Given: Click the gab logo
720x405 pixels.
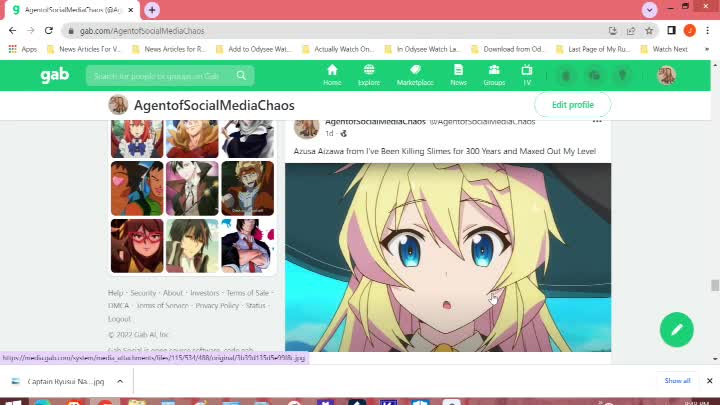Looking at the screenshot, I should tap(55, 75).
